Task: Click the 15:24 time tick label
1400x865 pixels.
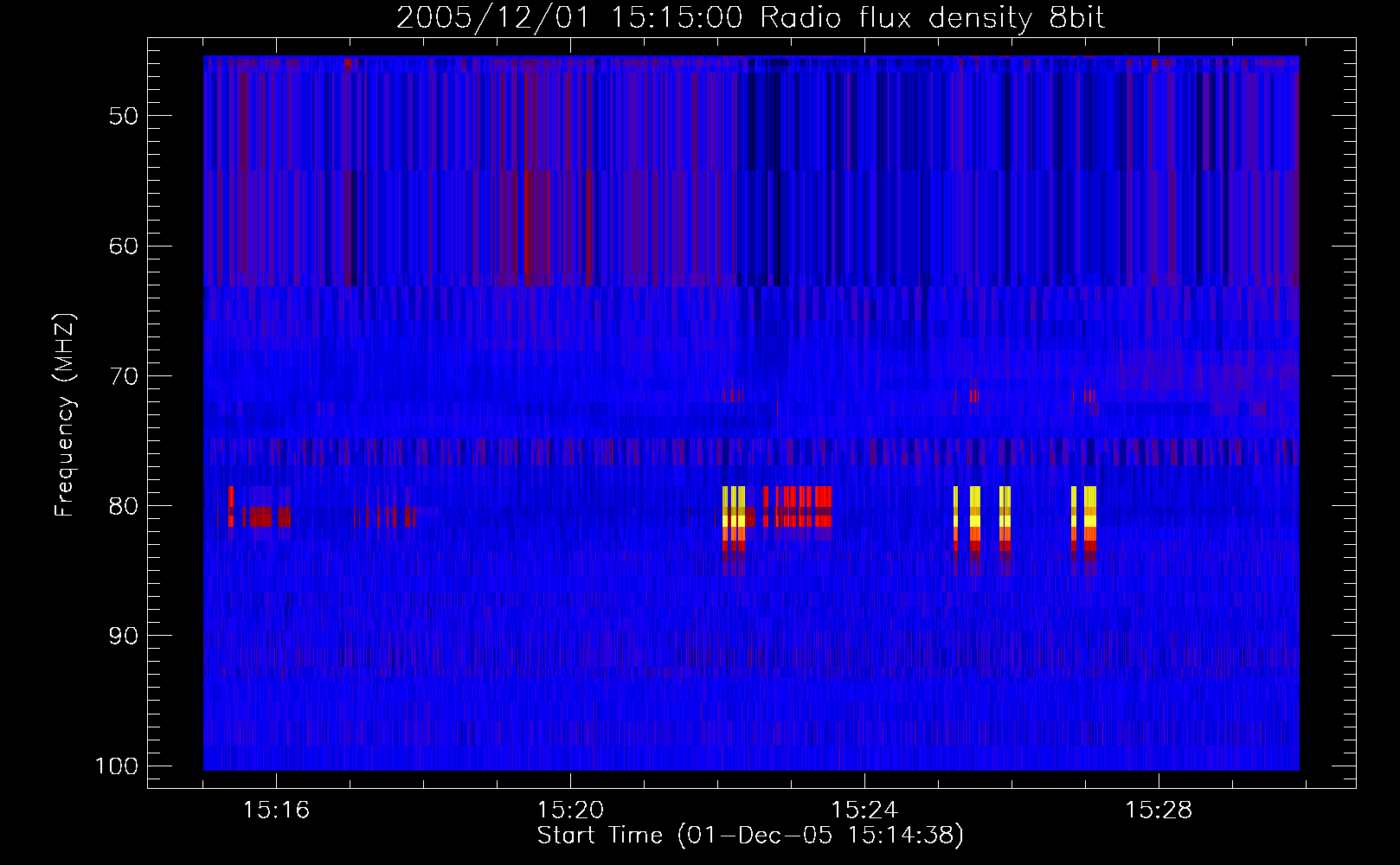Action: 864,811
